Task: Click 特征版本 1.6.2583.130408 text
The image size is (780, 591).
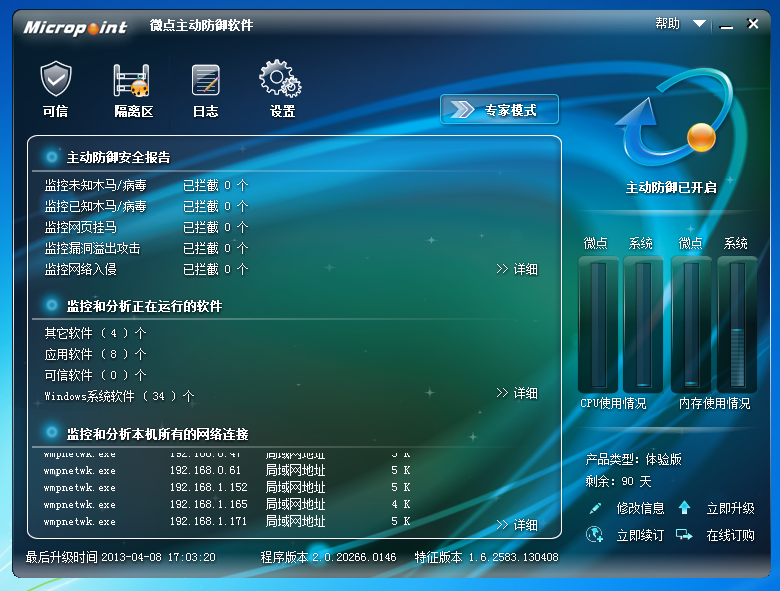Action: tap(487, 557)
